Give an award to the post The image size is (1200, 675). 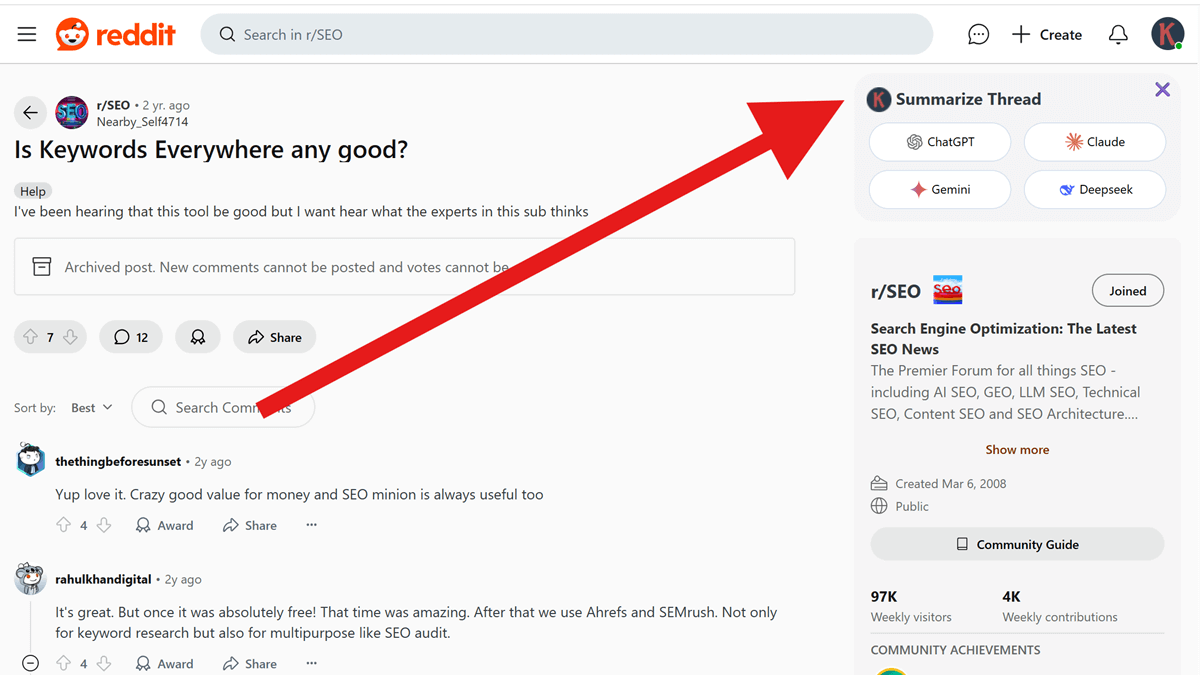coord(198,337)
